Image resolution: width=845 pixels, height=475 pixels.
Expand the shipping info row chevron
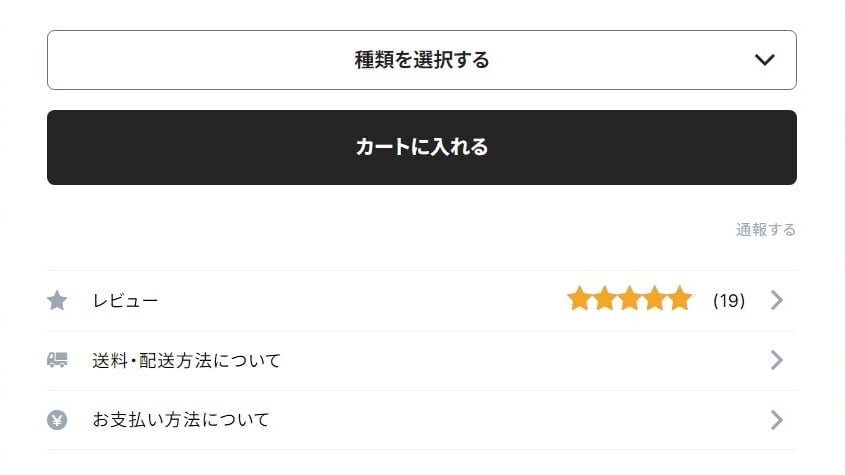click(777, 360)
